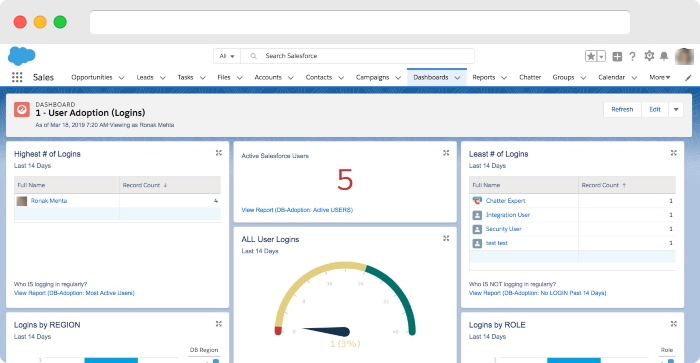The height and width of the screenshot is (363, 700).
Task: Open the Security User link
Action: click(504, 229)
